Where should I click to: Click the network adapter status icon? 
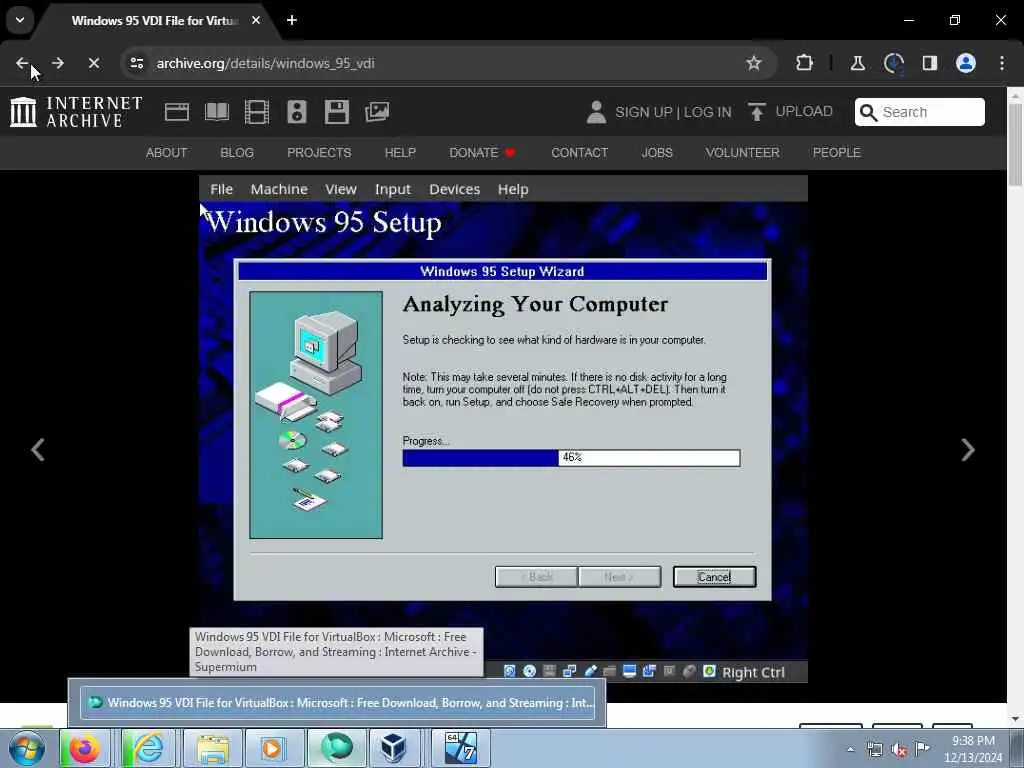(x=569, y=671)
